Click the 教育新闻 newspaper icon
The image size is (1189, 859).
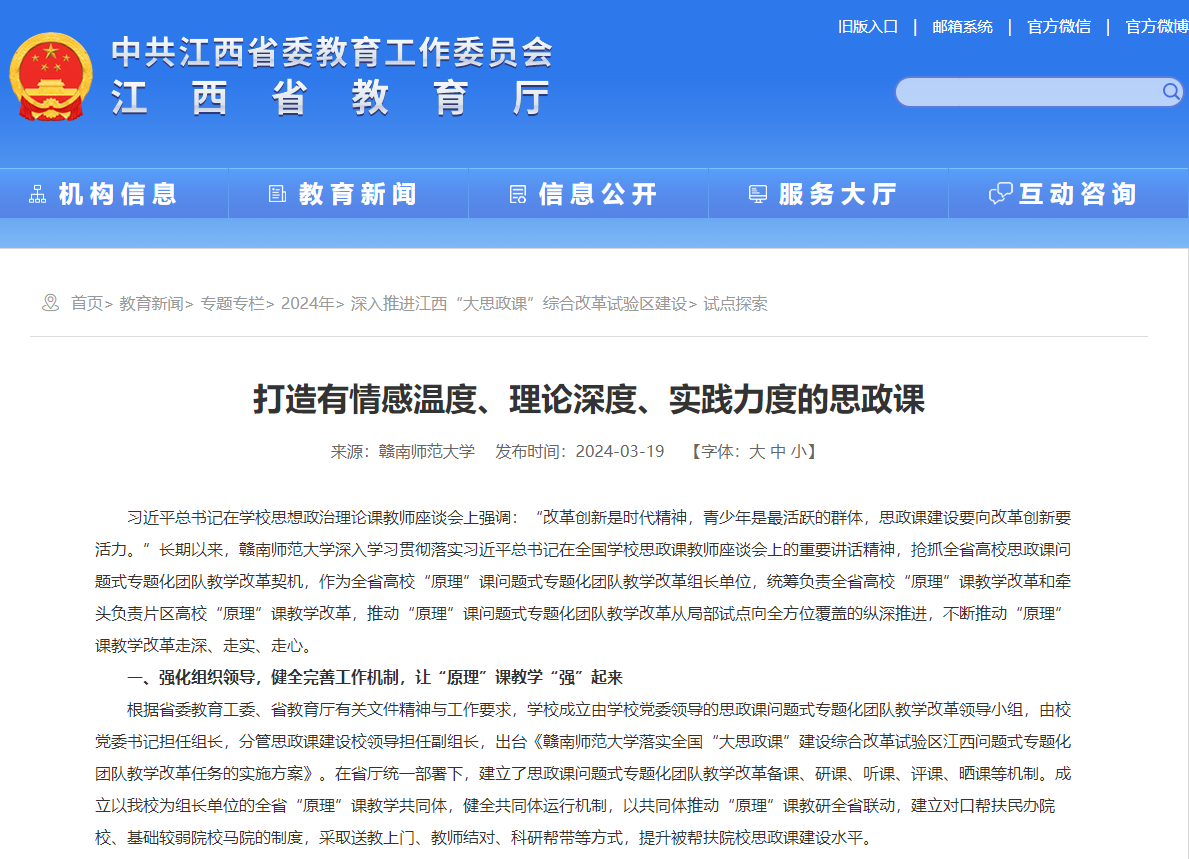[278, 194]
